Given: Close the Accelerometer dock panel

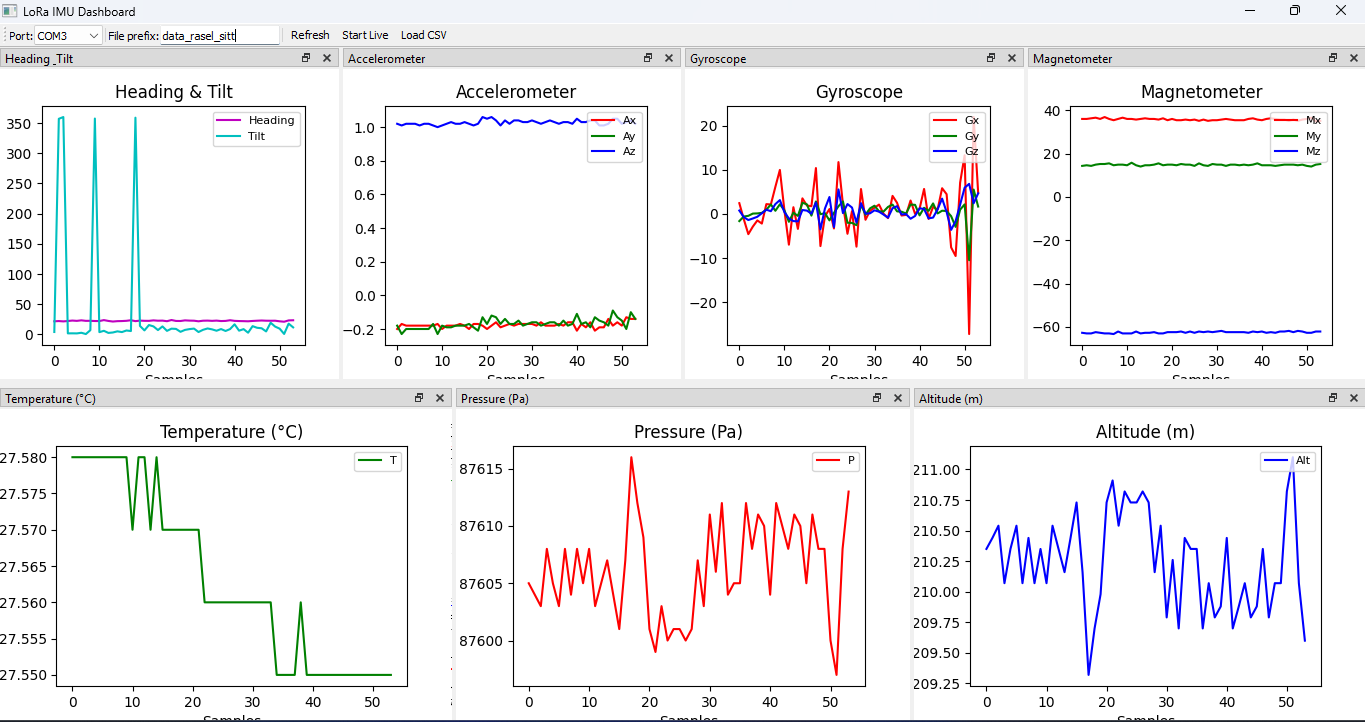Looking at the screenshot, I should (669, 58).
